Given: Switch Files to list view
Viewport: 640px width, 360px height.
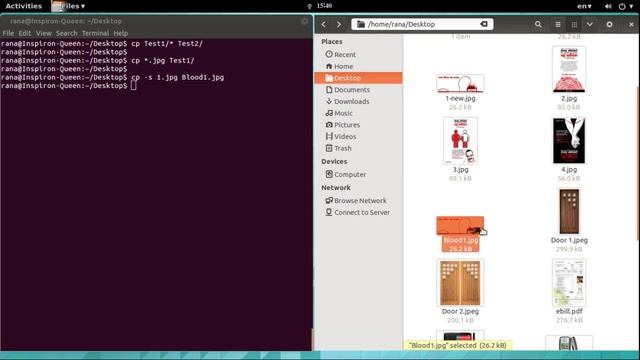Looking at the screenshot, I should coord(558,24).
